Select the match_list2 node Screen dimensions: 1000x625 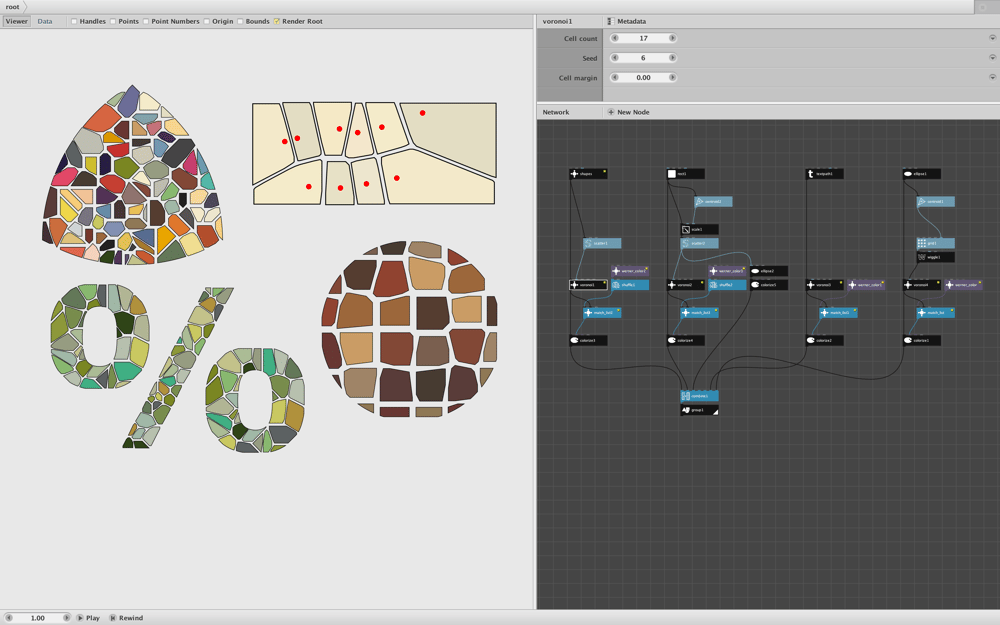point(602,312)
